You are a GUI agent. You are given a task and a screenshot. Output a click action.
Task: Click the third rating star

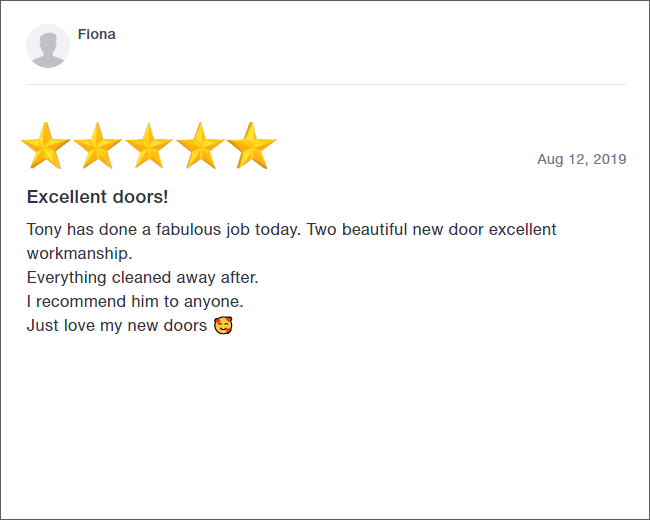coord(149,146)
